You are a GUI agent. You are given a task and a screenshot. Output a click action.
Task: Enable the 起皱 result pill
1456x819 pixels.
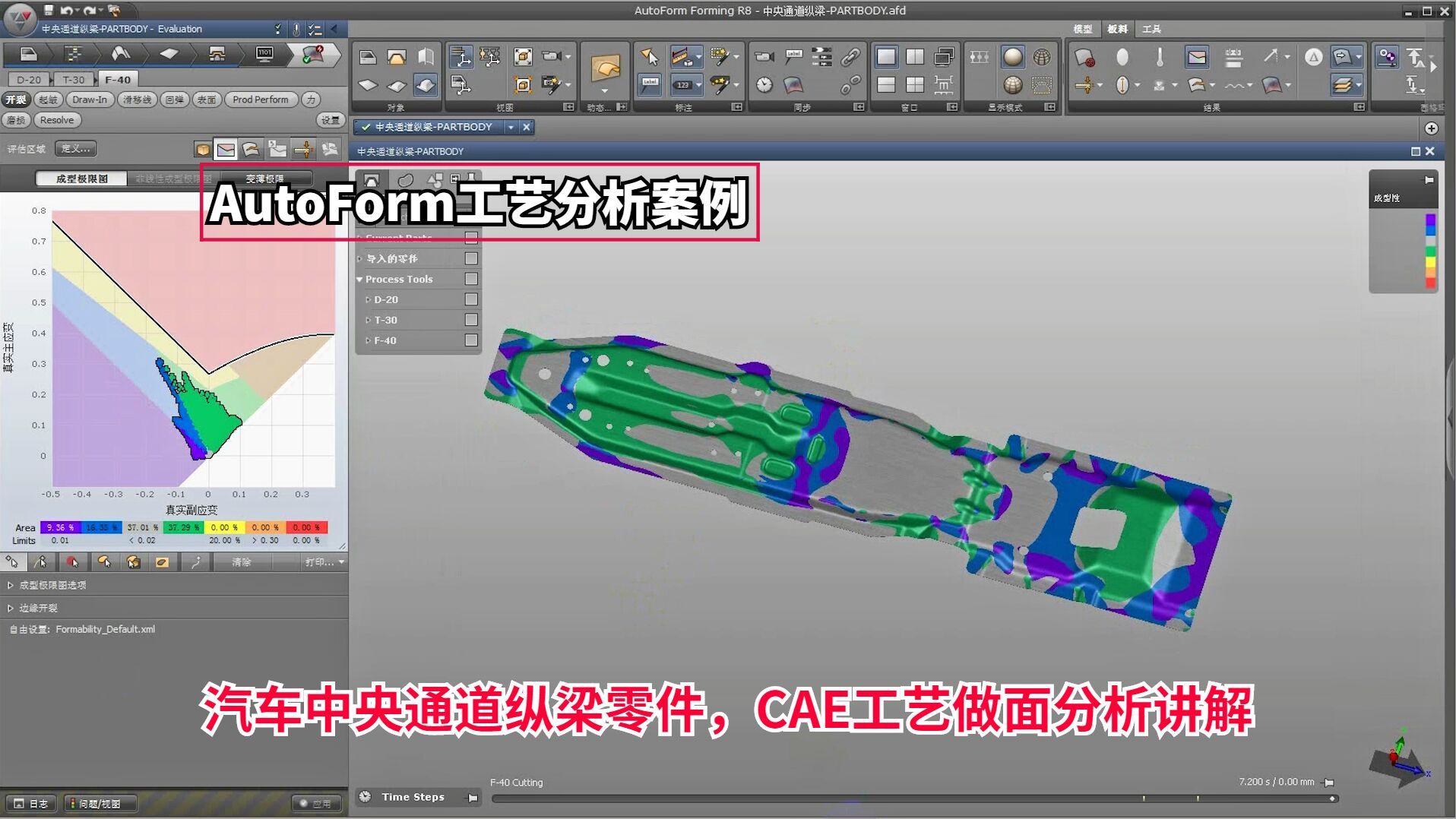tap(48, 100)
